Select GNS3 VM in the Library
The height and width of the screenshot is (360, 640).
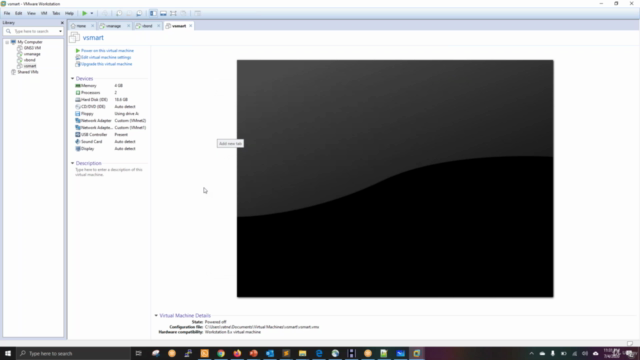click(x=32, y=48)
